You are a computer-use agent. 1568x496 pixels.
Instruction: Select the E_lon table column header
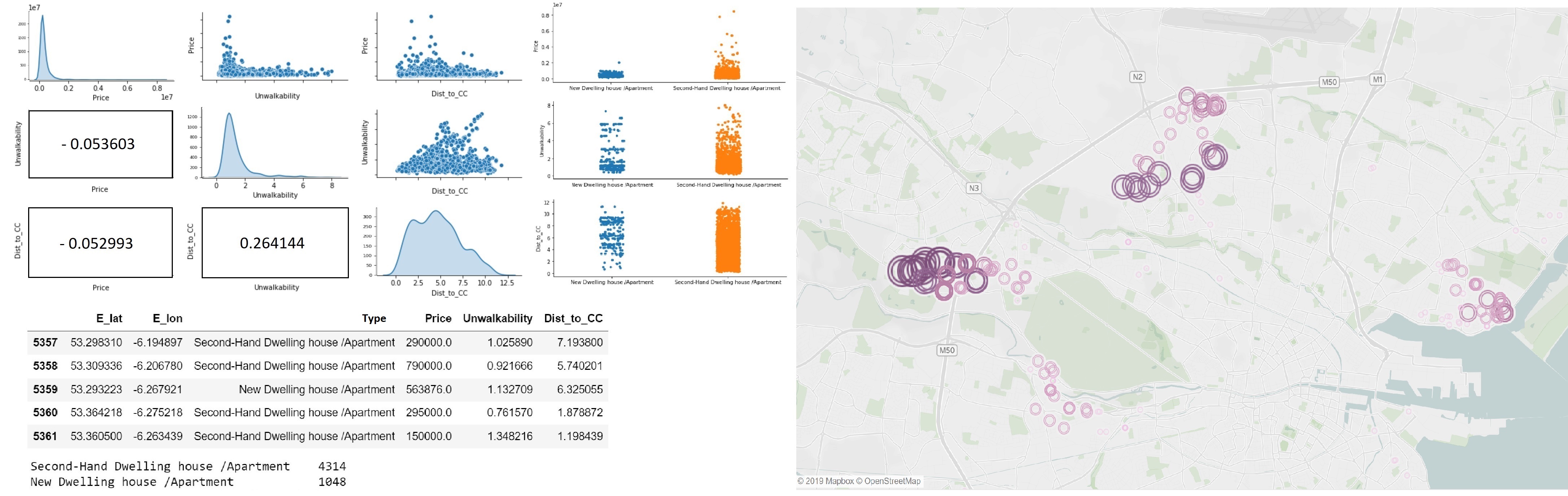coord(167,319)
